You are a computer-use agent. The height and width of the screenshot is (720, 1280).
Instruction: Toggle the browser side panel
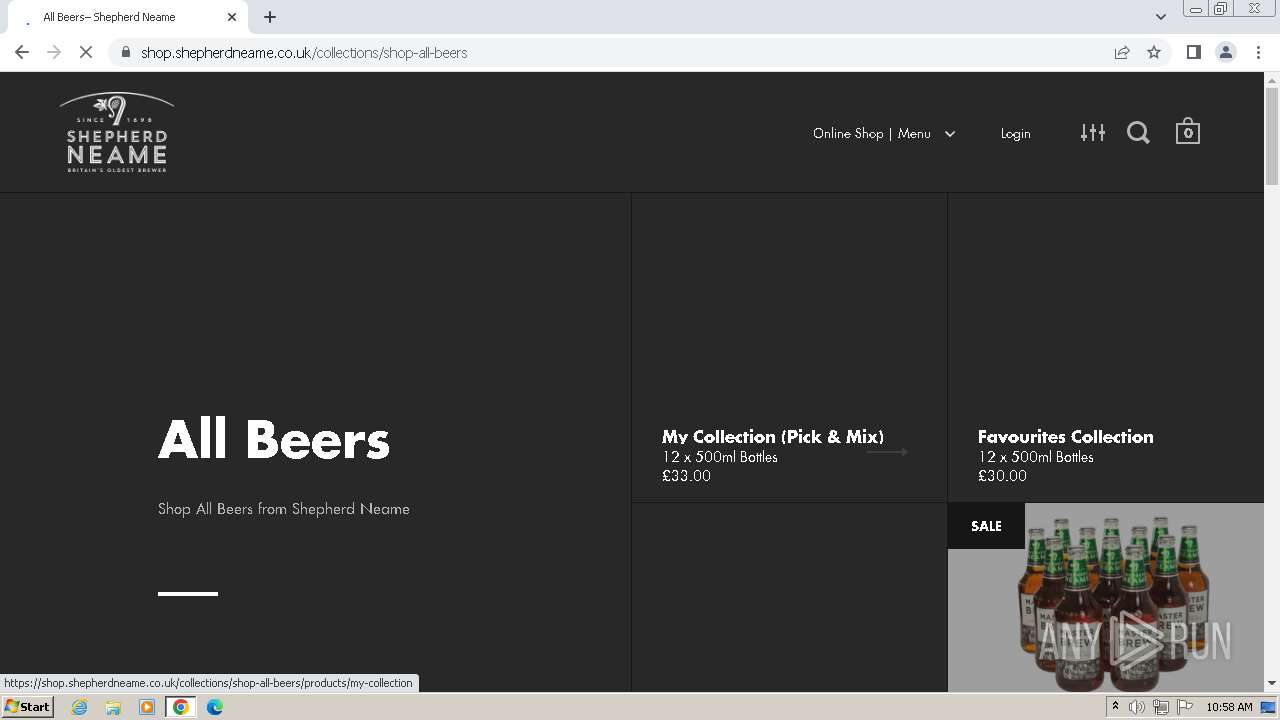1193,52
